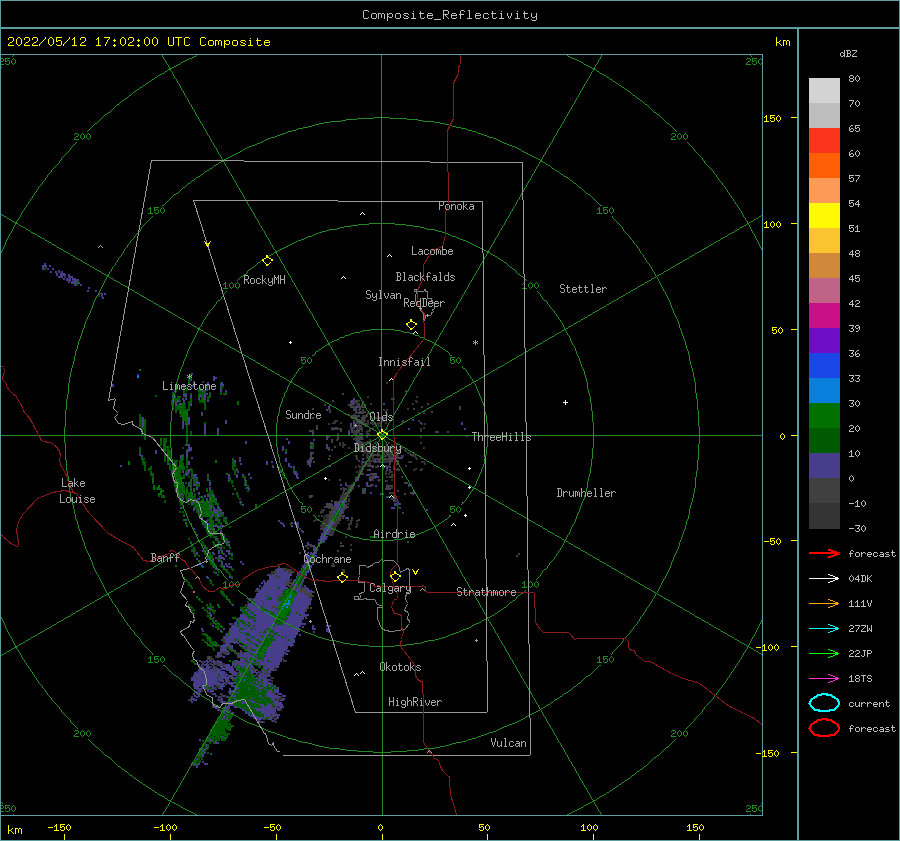Click the Blackfalds label
900x841 pixels.
point(425,277)
